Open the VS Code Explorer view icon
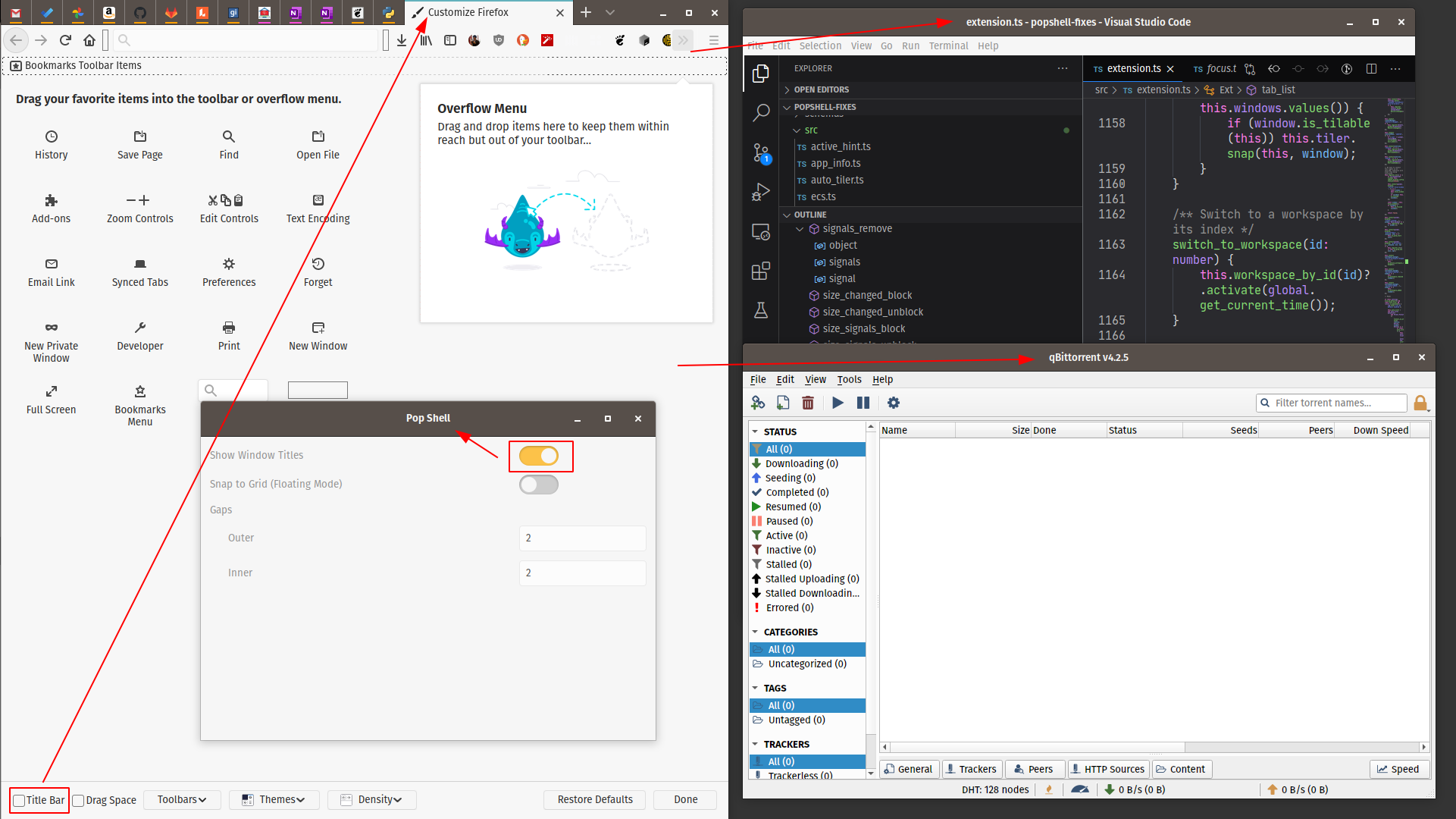Viewport: 1456px width, 819px height. tap(761, 74)
